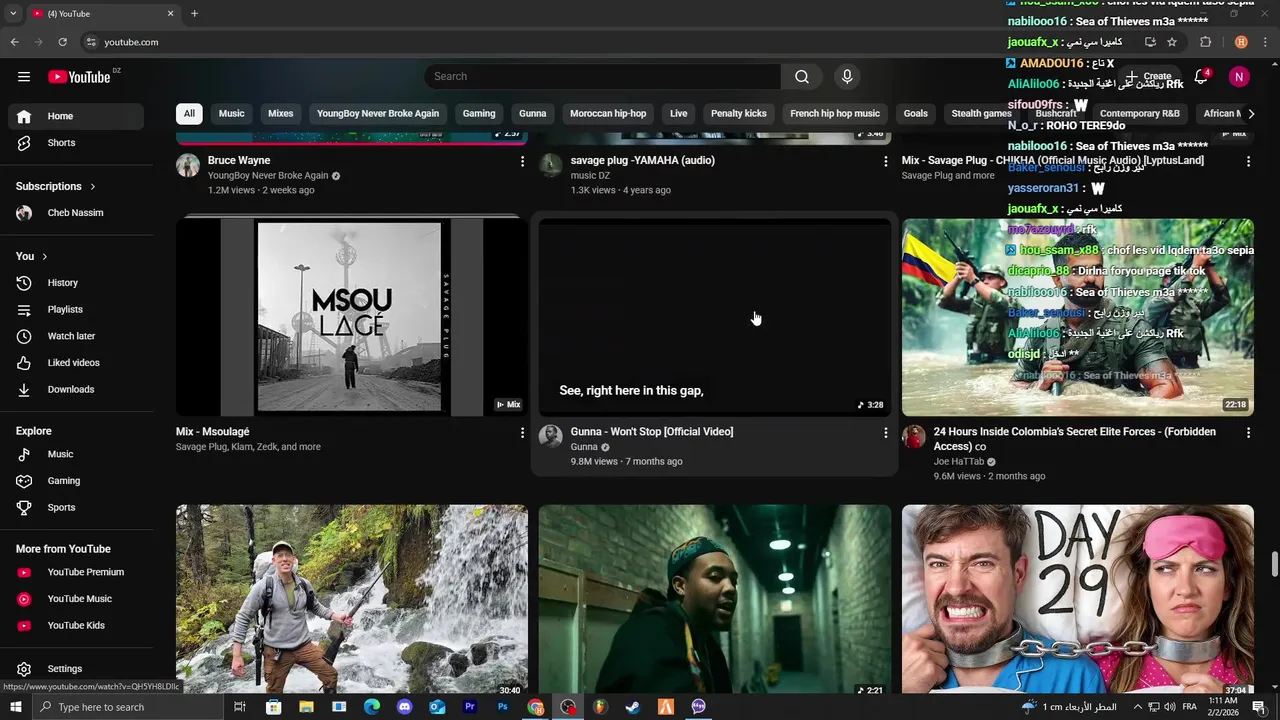Open Steam from the taskbar
The height and width of the screenshot is (720, 1280).
pyautogui.click(x=632, y=707)
